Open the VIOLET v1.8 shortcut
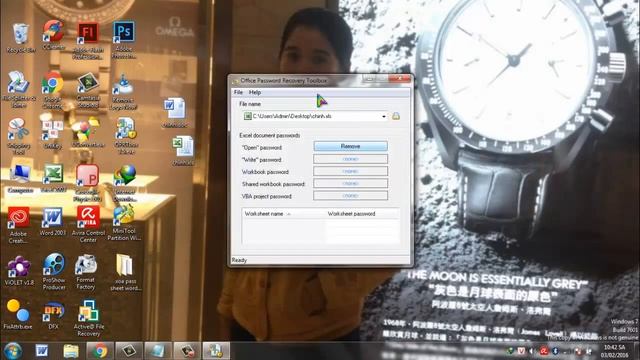 click(x=19, y=270)
